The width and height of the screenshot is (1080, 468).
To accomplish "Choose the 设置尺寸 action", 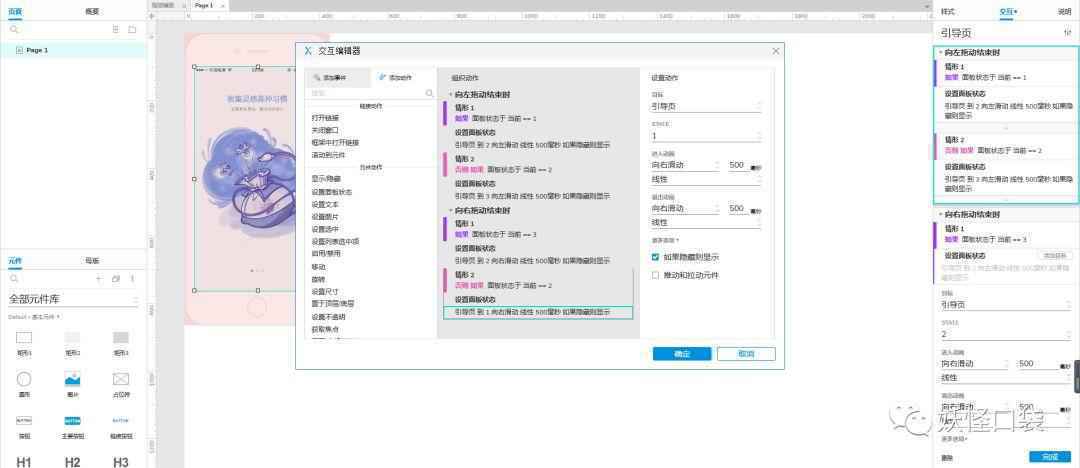I will click(x=325, y=292).
